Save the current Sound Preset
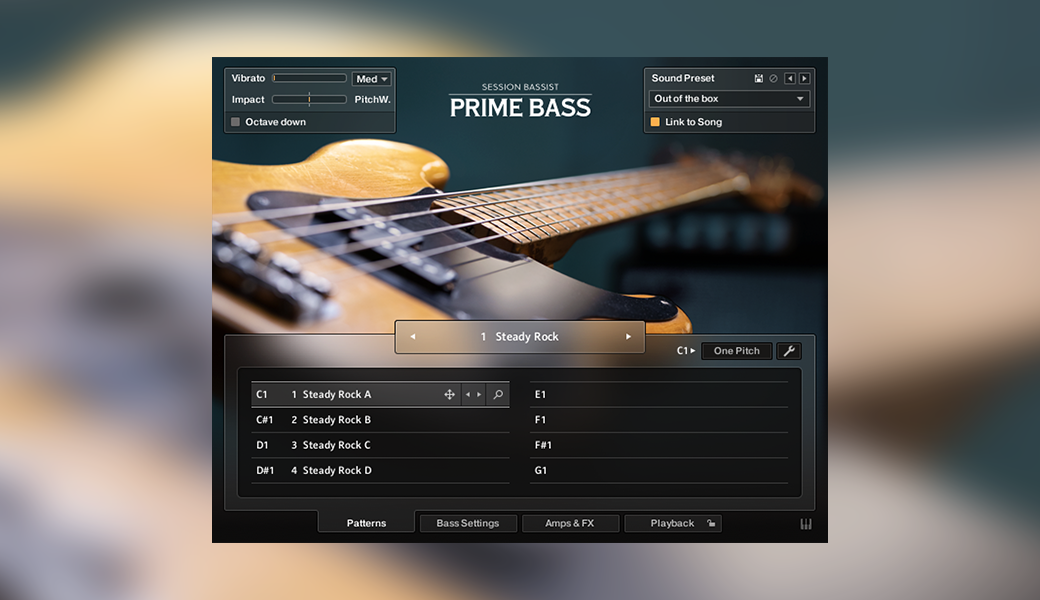 (759, 78)
